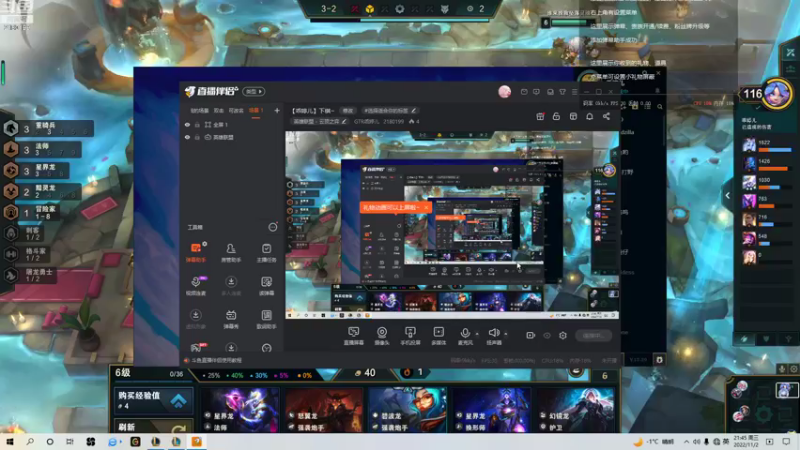Screen dimensions: 800x450
Task: Select the 英雄联盟 source row
Action: click(232, 137)
